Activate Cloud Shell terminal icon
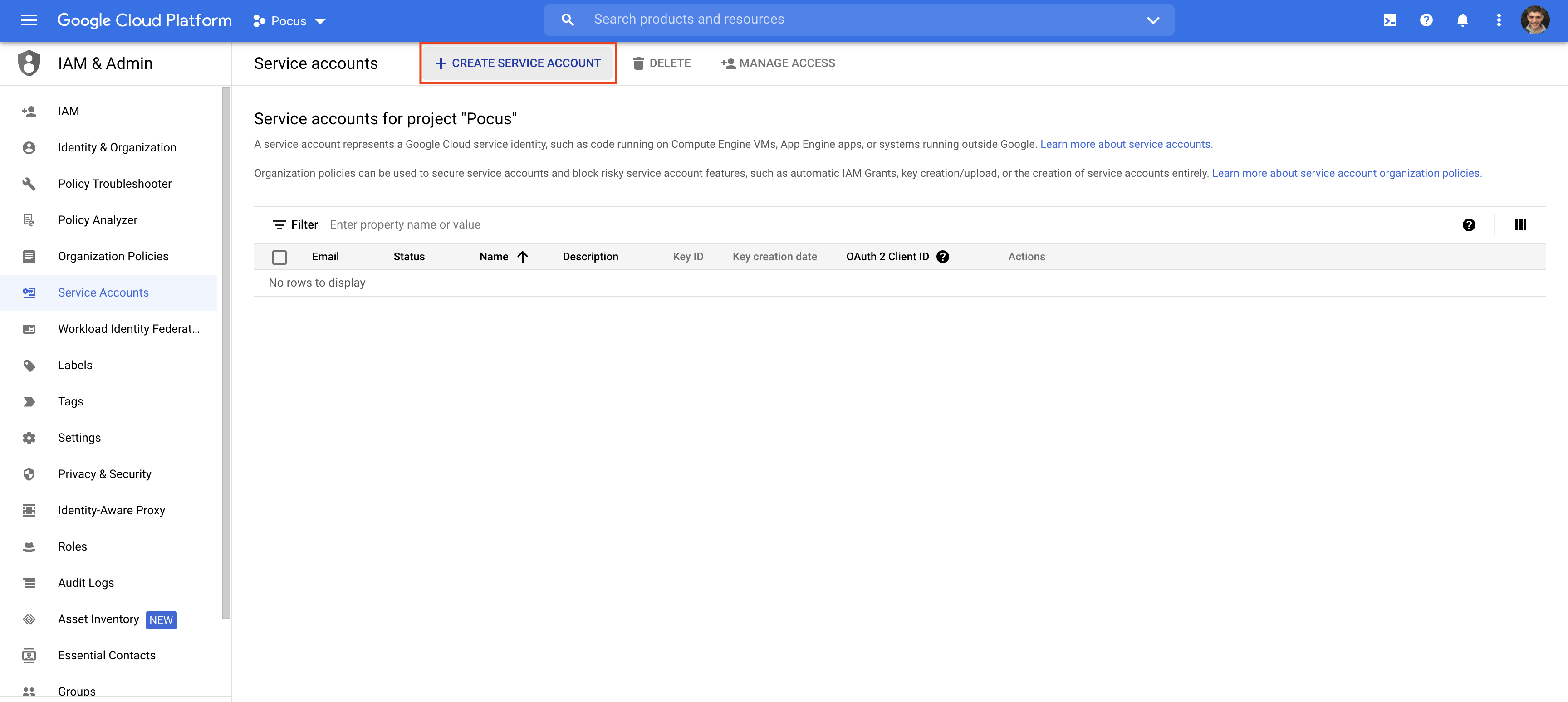The height and width of the screenshot is (702, 1568). click(x=1390, y=20)
